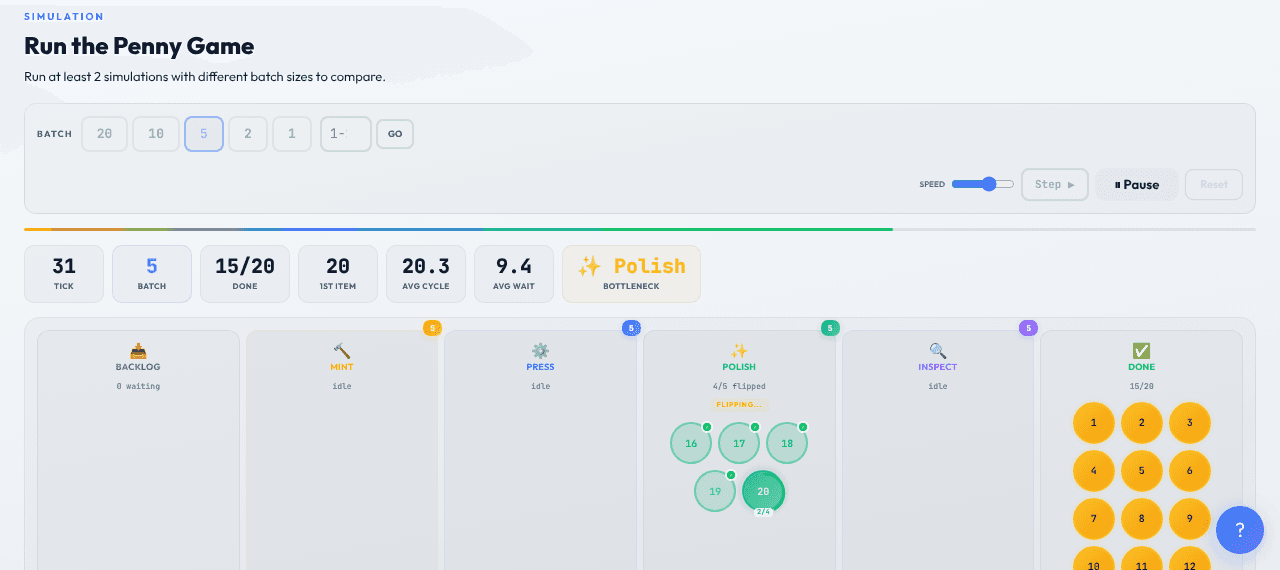Click the 15/20 text in Done column
The width and height of the screenshot is (1280, 570).
coord(1141,386)
